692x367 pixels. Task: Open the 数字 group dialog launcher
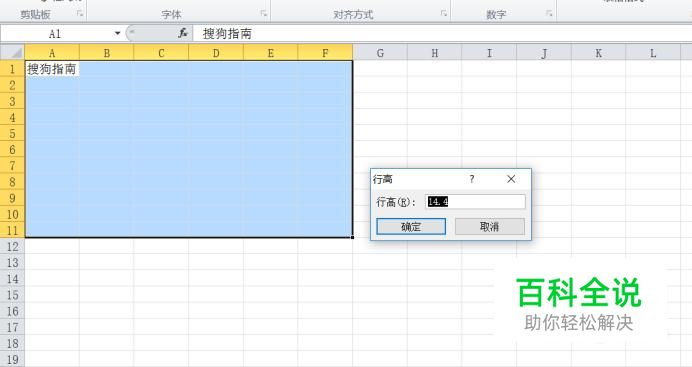click(x=549, y=14)
